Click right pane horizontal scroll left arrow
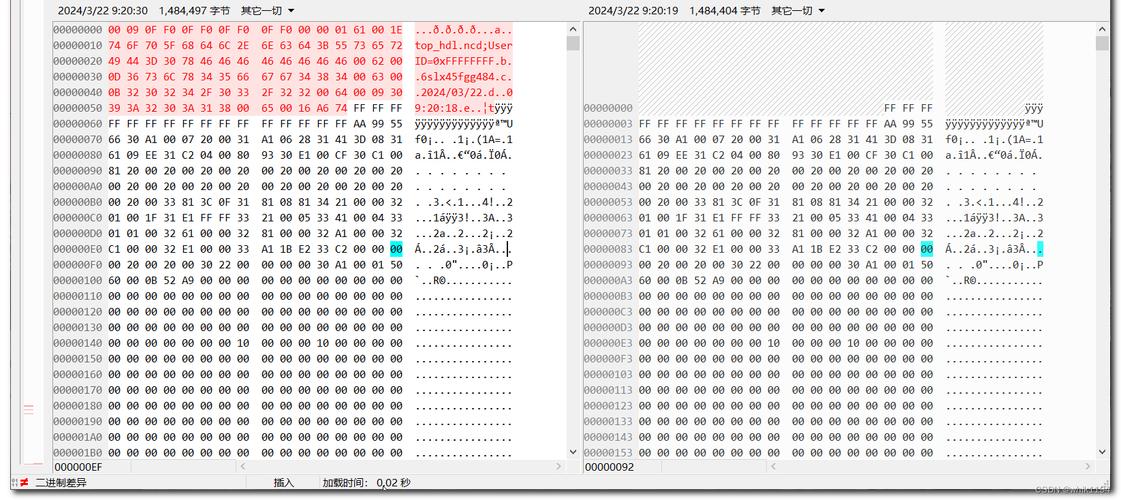 (772, 467)
